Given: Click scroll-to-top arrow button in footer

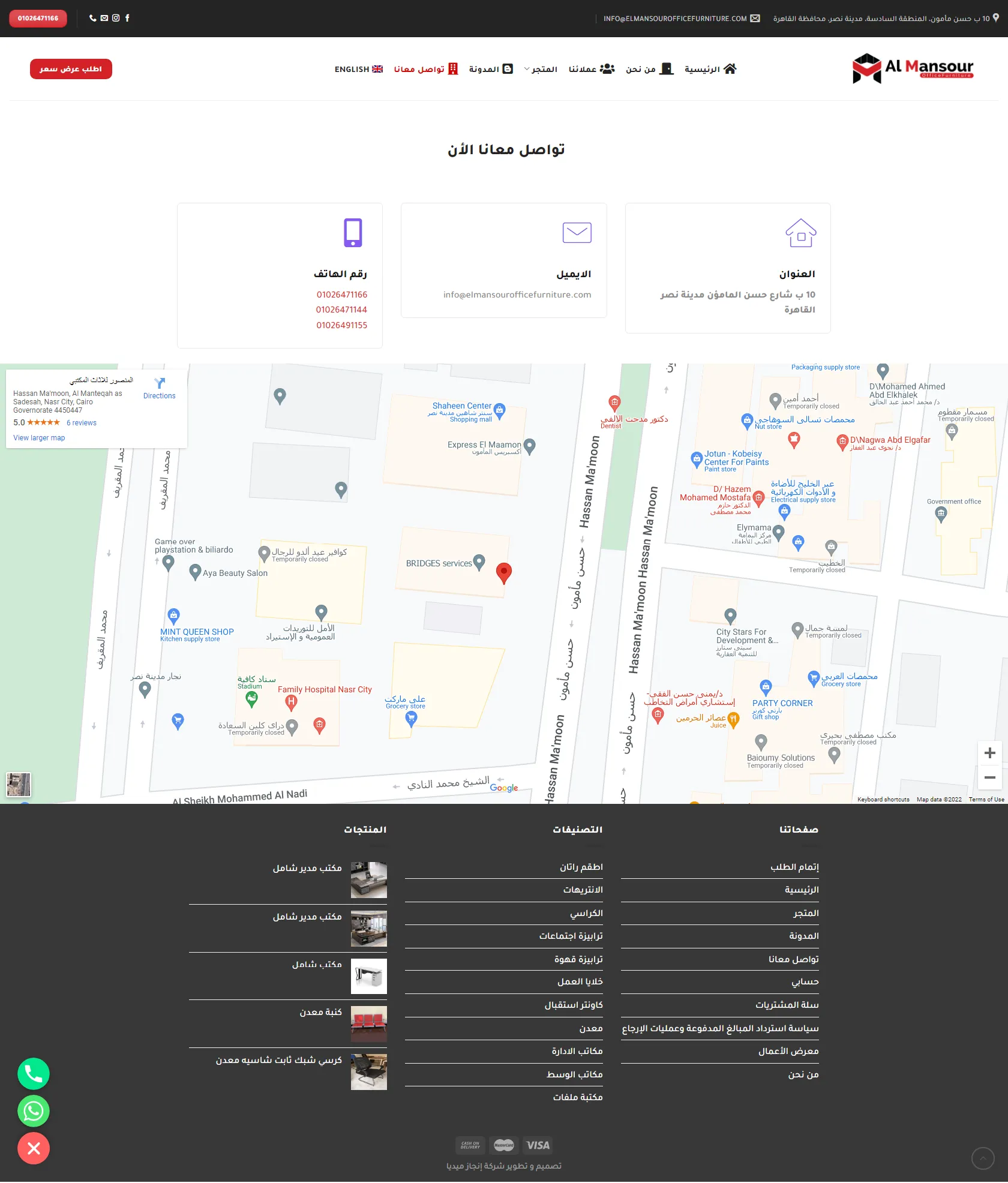Looking at the screenshot, I should (983, 1158).
